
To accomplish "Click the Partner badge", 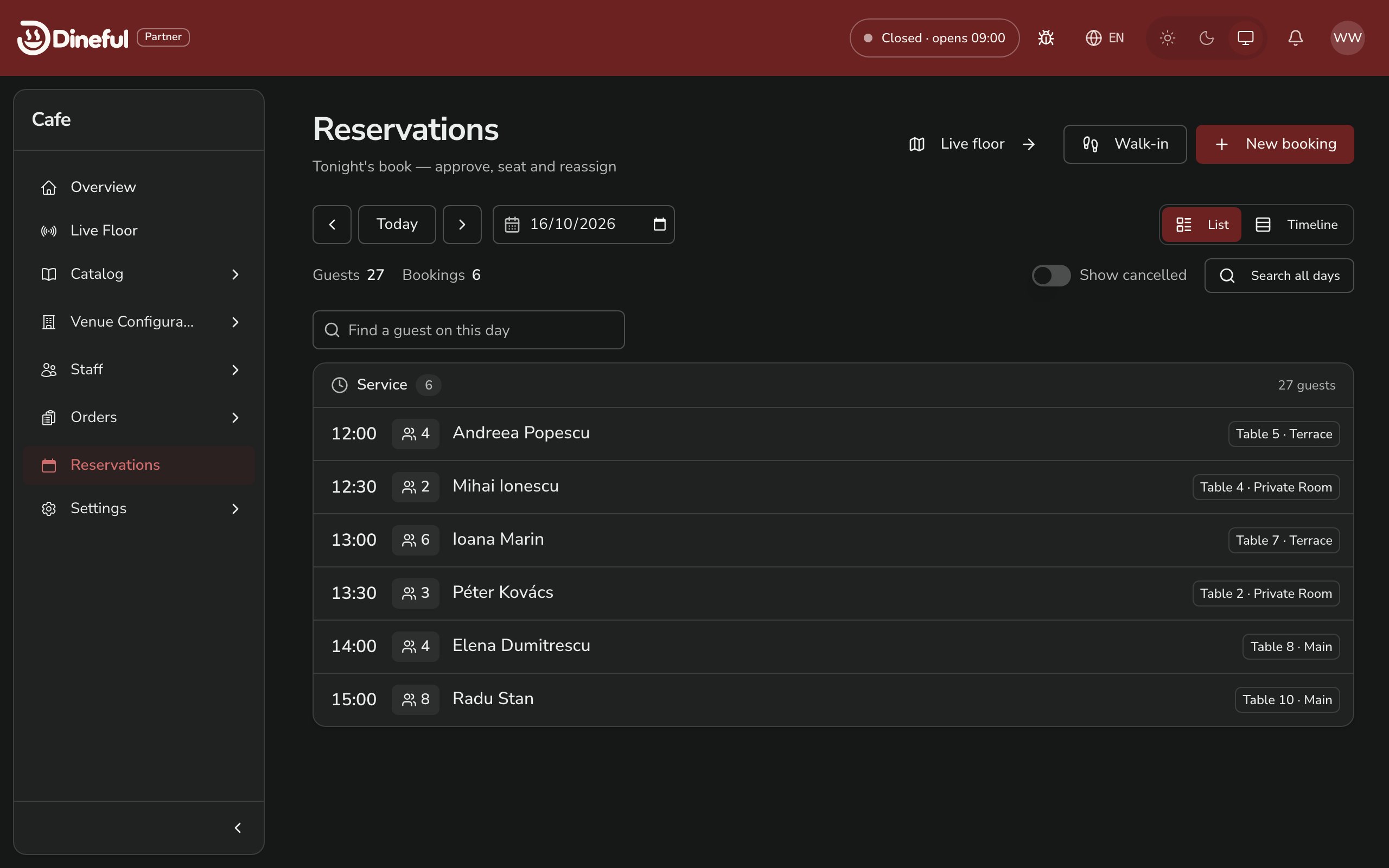I will pos(163,37).
